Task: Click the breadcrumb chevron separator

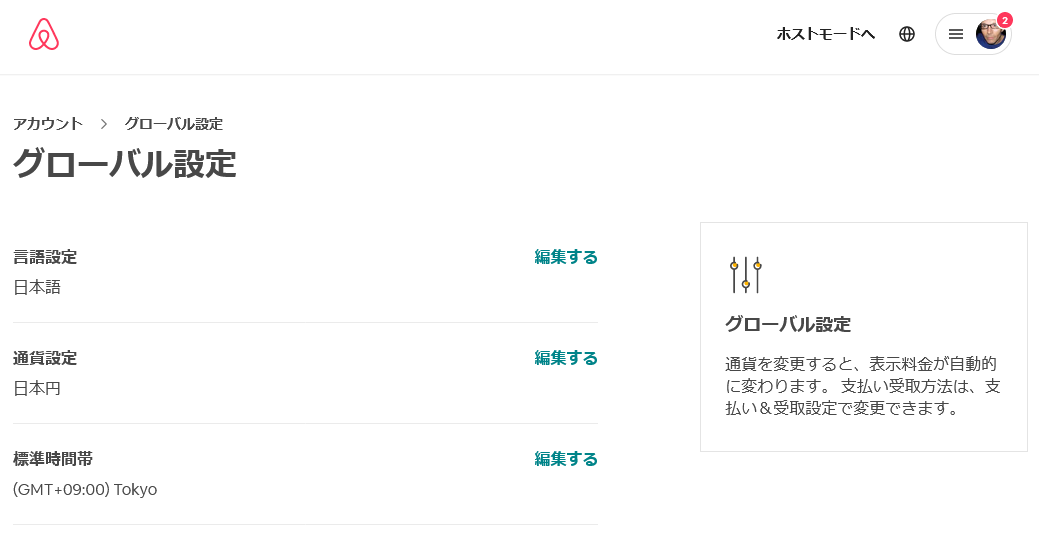Action: (103, 124)
